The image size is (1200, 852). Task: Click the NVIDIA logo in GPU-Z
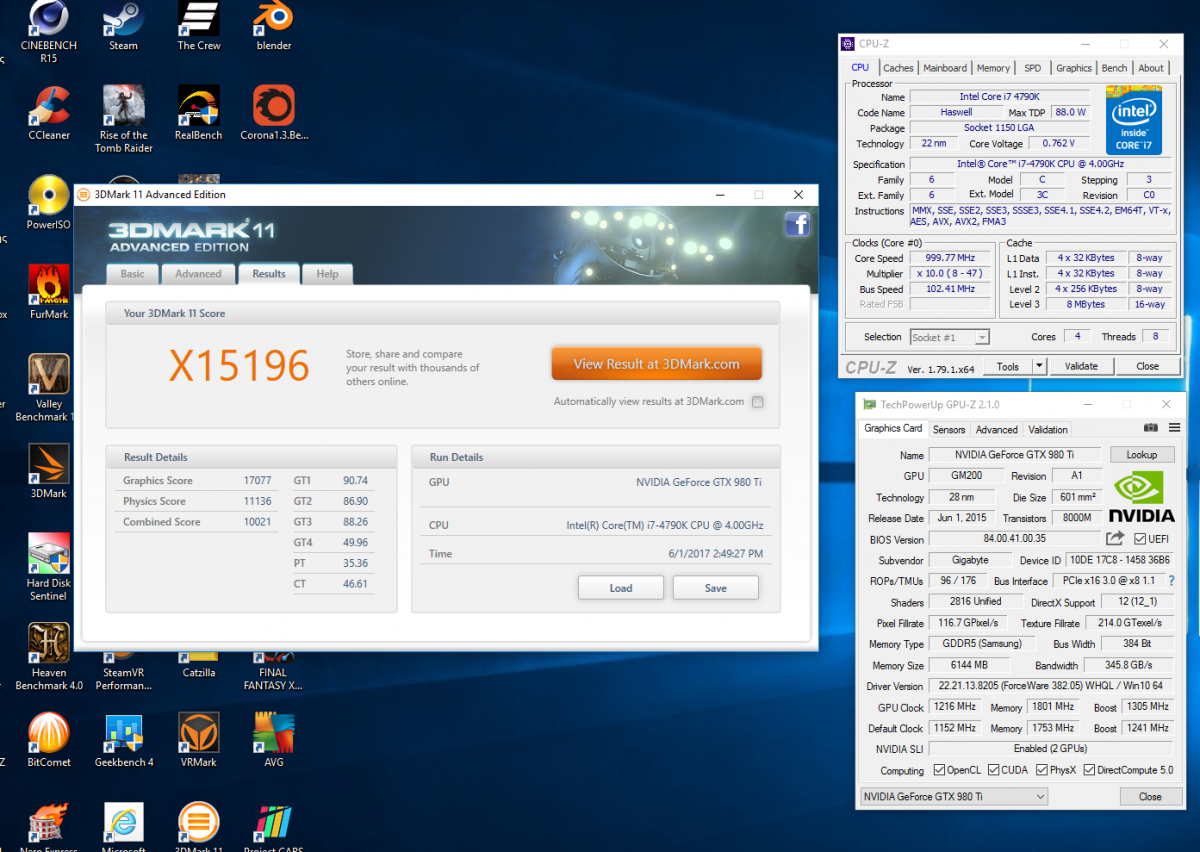[x=1143, y=497]
